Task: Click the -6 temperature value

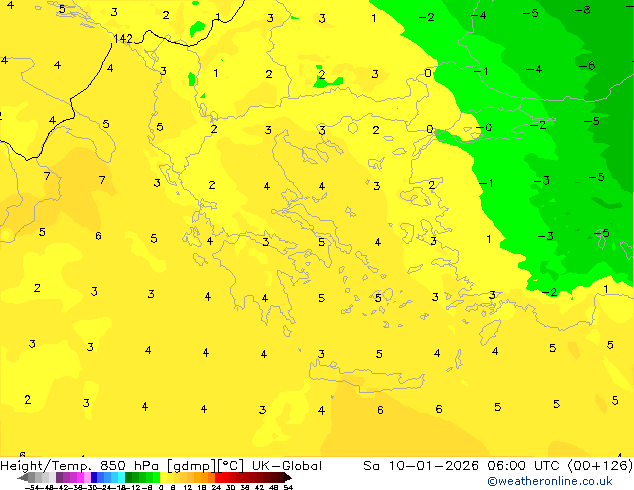Action: [x=587, y=65]
